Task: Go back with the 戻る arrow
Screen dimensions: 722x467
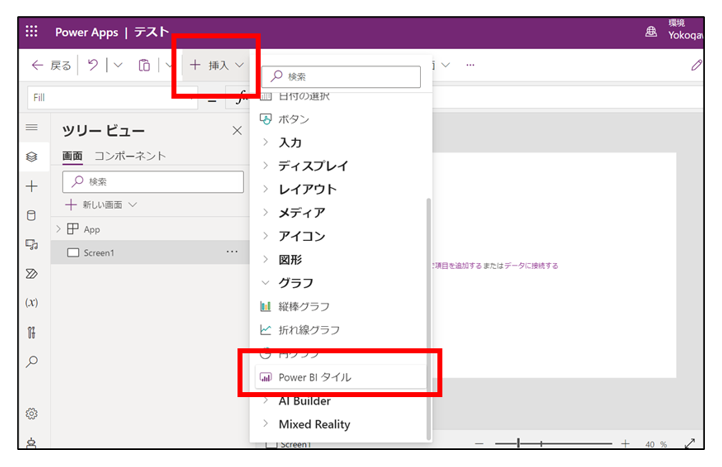Action: click(51, 65)
